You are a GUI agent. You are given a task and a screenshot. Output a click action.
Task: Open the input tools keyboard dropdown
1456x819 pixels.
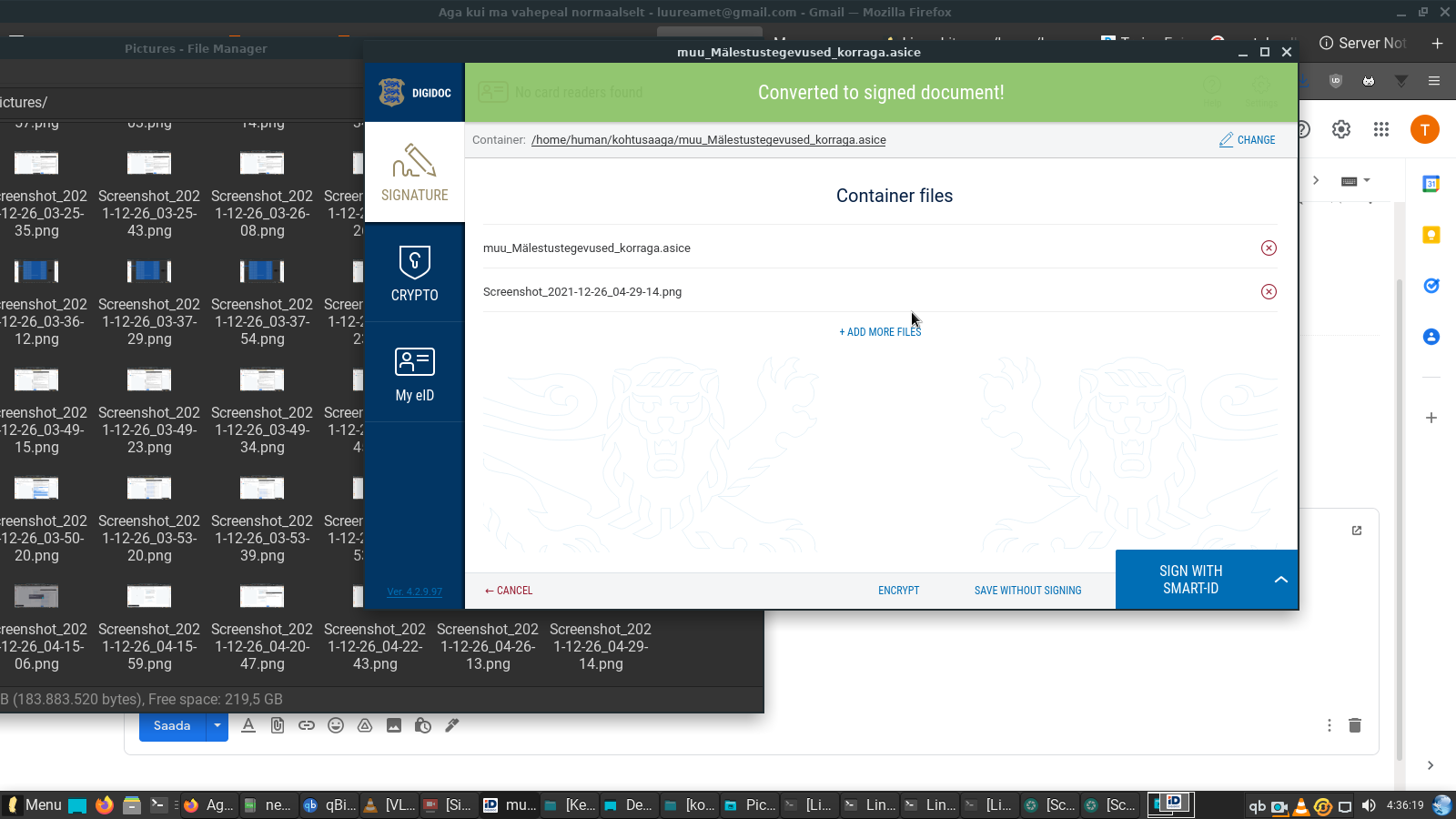pyautogui.click(x=1356, y=181)
